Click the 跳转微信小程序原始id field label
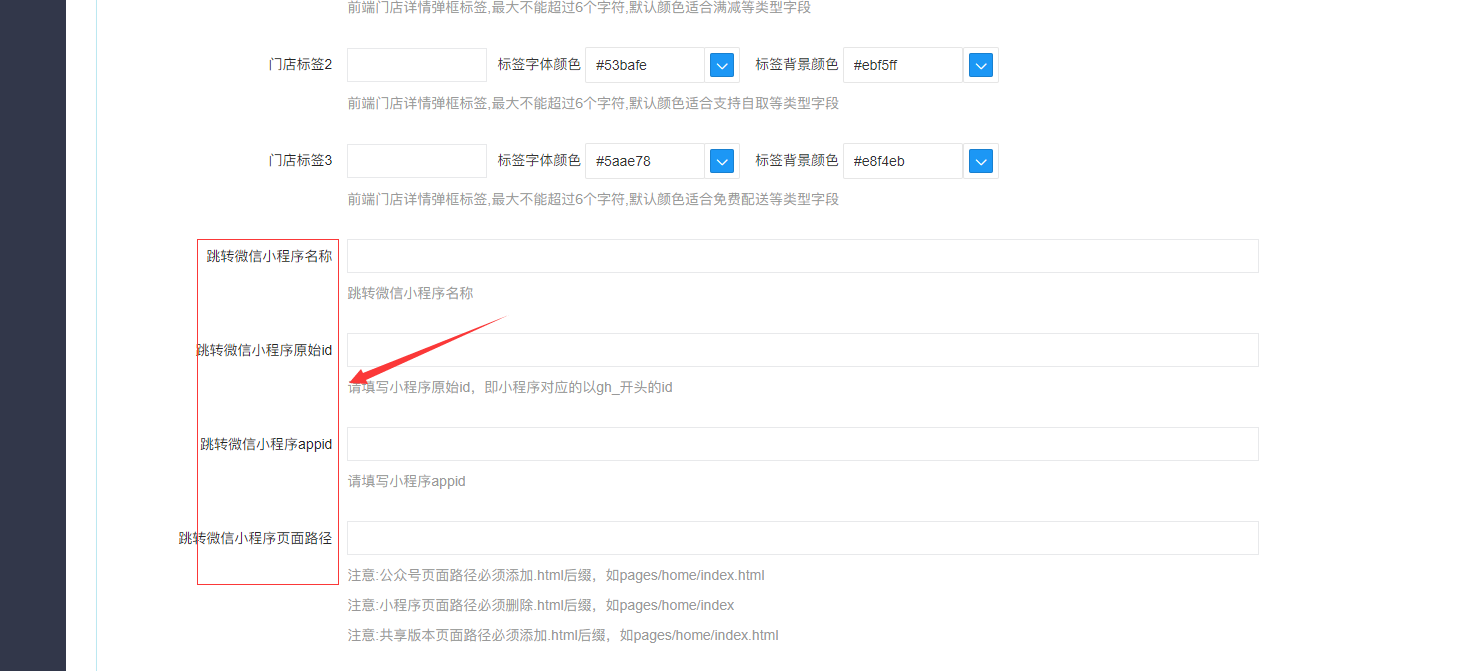Image resolution: width=1465 pixels, height=671 pixels. coord(264,350)
